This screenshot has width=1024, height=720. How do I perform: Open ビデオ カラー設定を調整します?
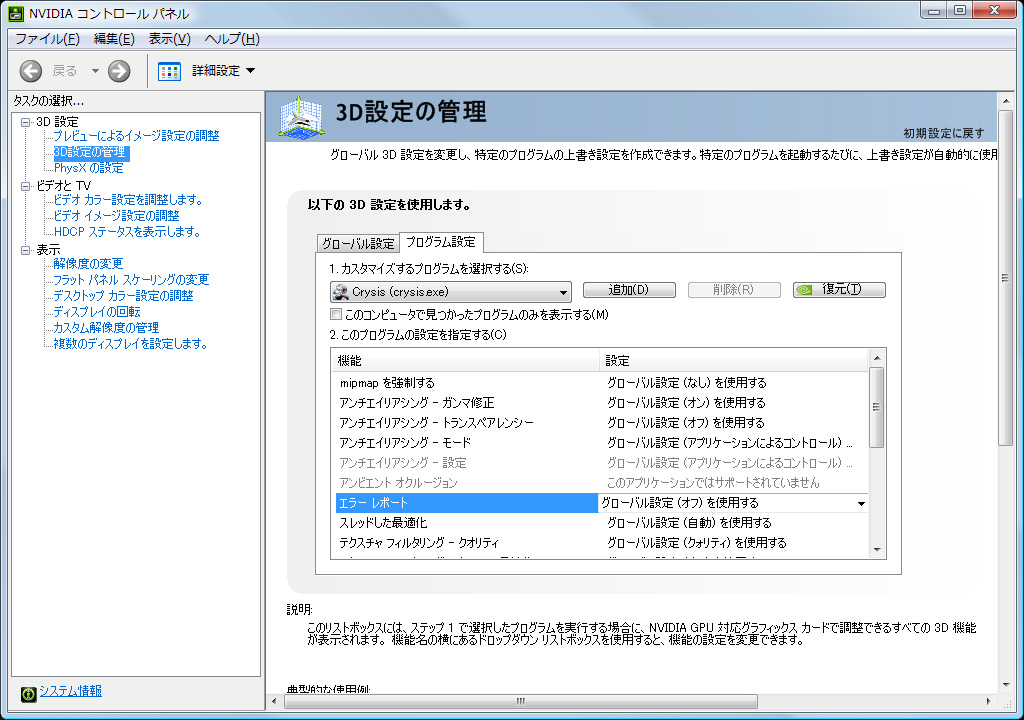[x=128, y=200]
